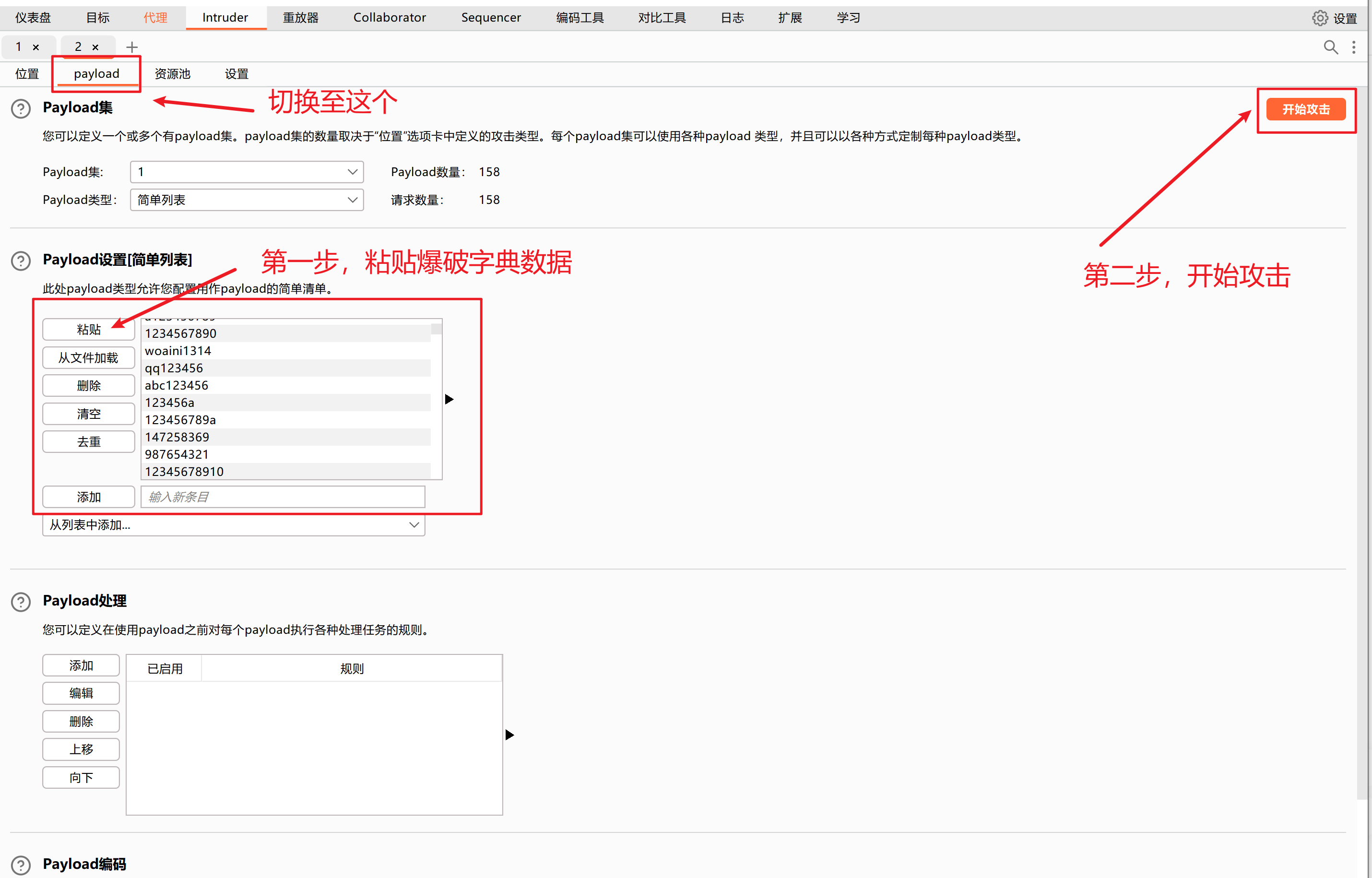Click the 粘贴 button
This screenshot has width=1372, height=878.
pyautogui.click(x=88, y=330)
